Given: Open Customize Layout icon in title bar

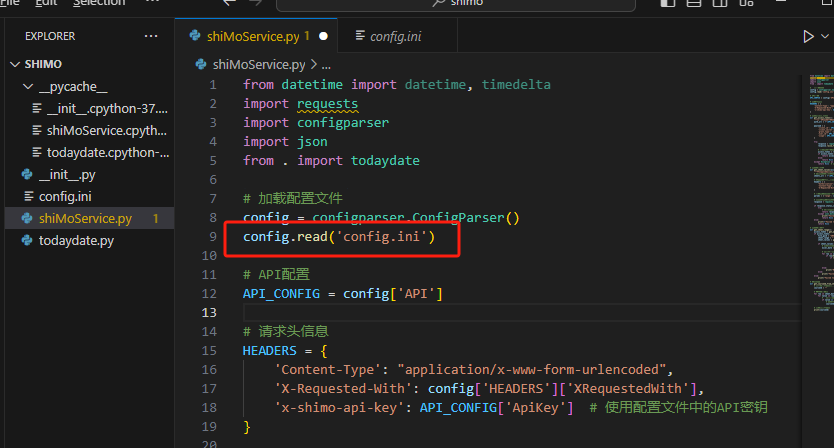Looking at the screenshot, I should pyautogui.click(x=746, y=3).
